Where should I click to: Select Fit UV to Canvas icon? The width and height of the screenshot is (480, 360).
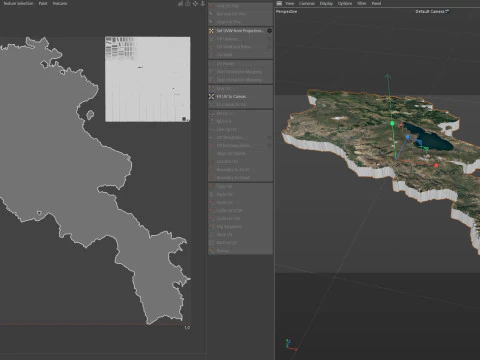pyautogui.click(x=211, y=97)
